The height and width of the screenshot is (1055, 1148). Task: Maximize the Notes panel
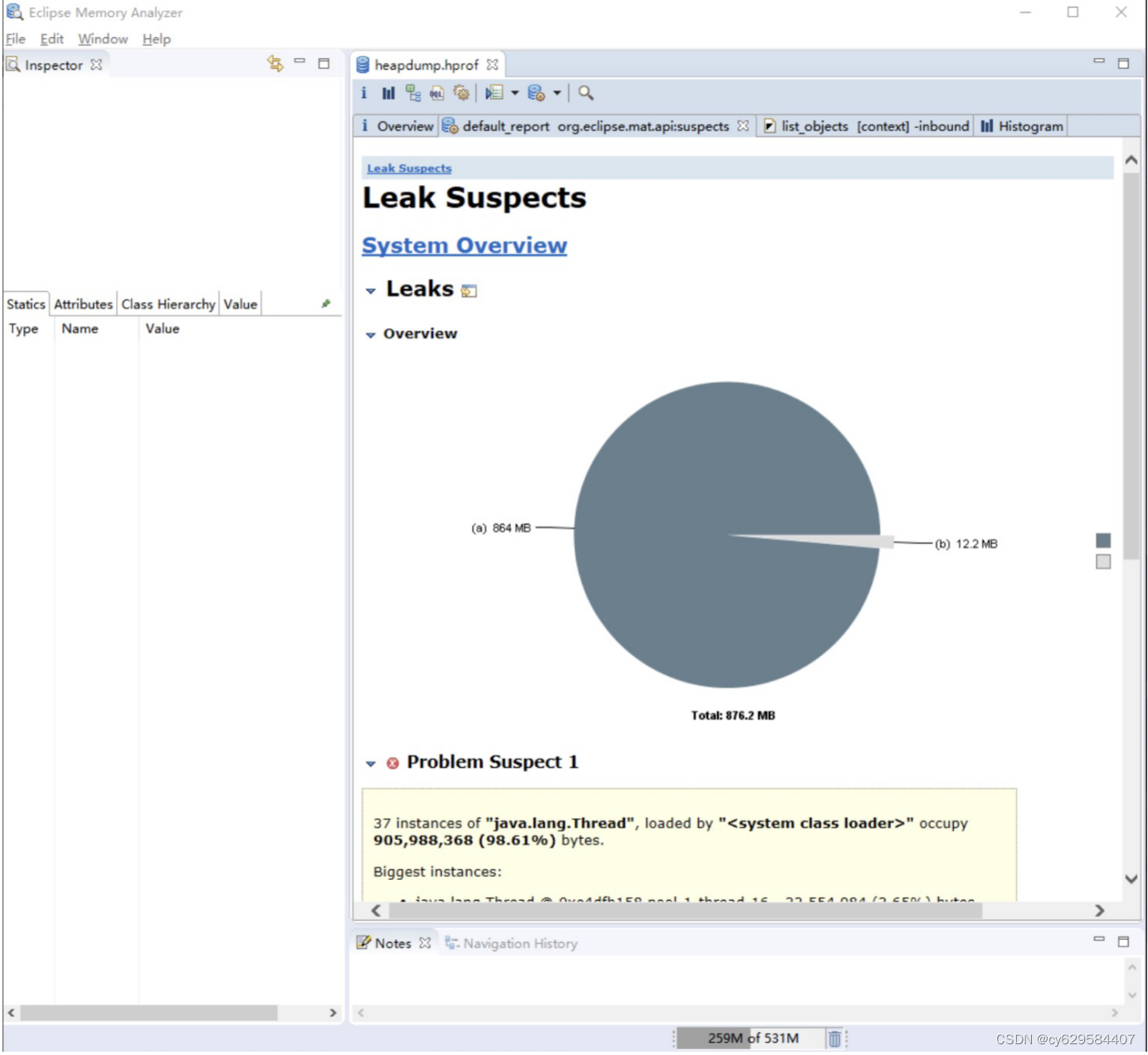tap(1124, 942)
